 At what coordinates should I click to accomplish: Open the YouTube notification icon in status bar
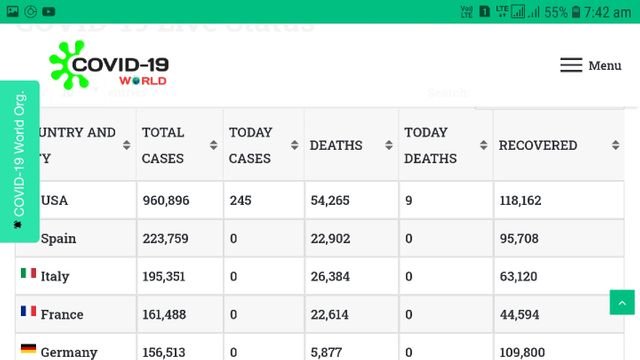click(49, 12)
